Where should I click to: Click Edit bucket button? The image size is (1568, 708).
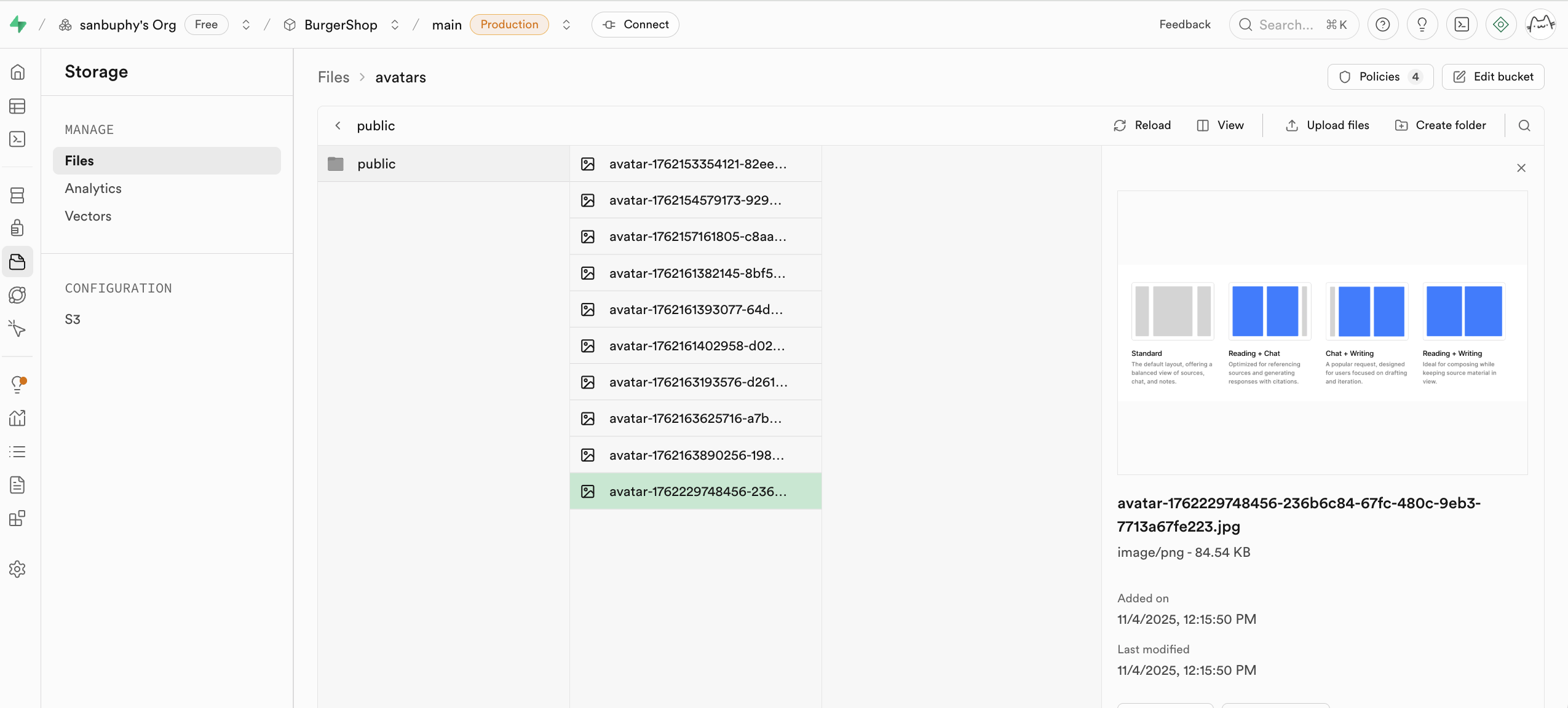click(1492, 77)
